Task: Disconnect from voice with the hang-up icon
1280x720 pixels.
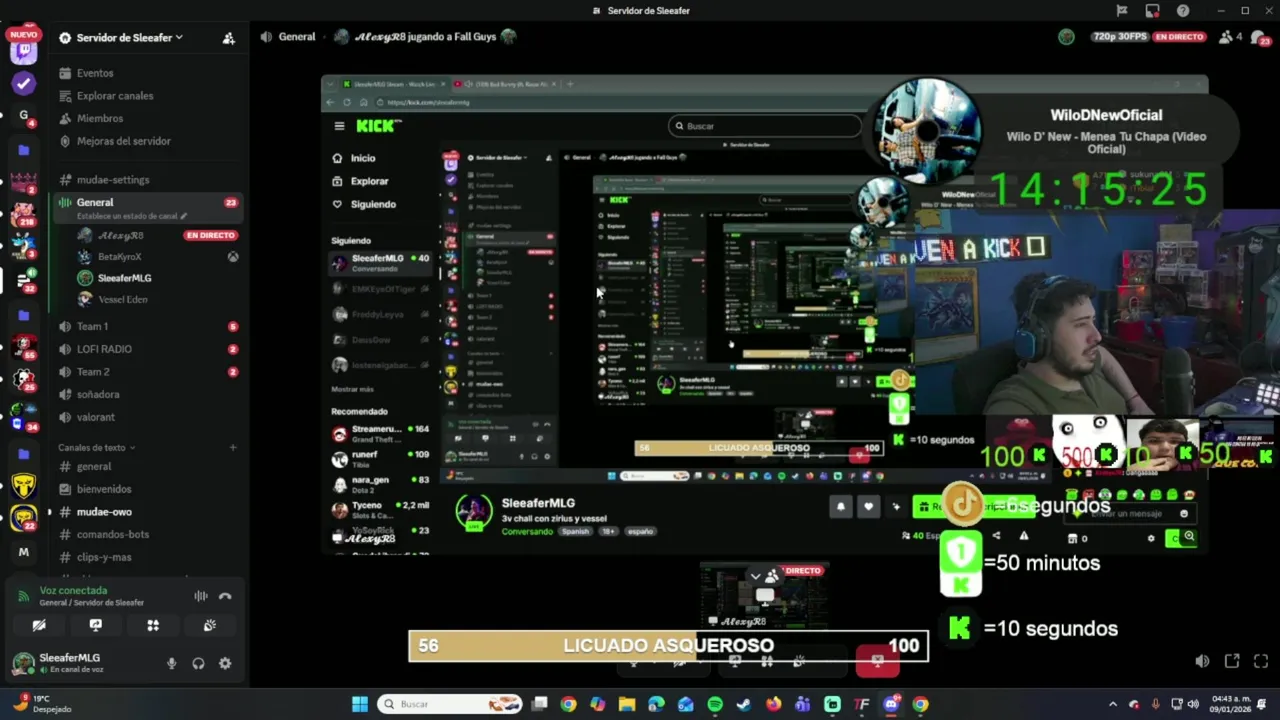Action: click(225, 596)
